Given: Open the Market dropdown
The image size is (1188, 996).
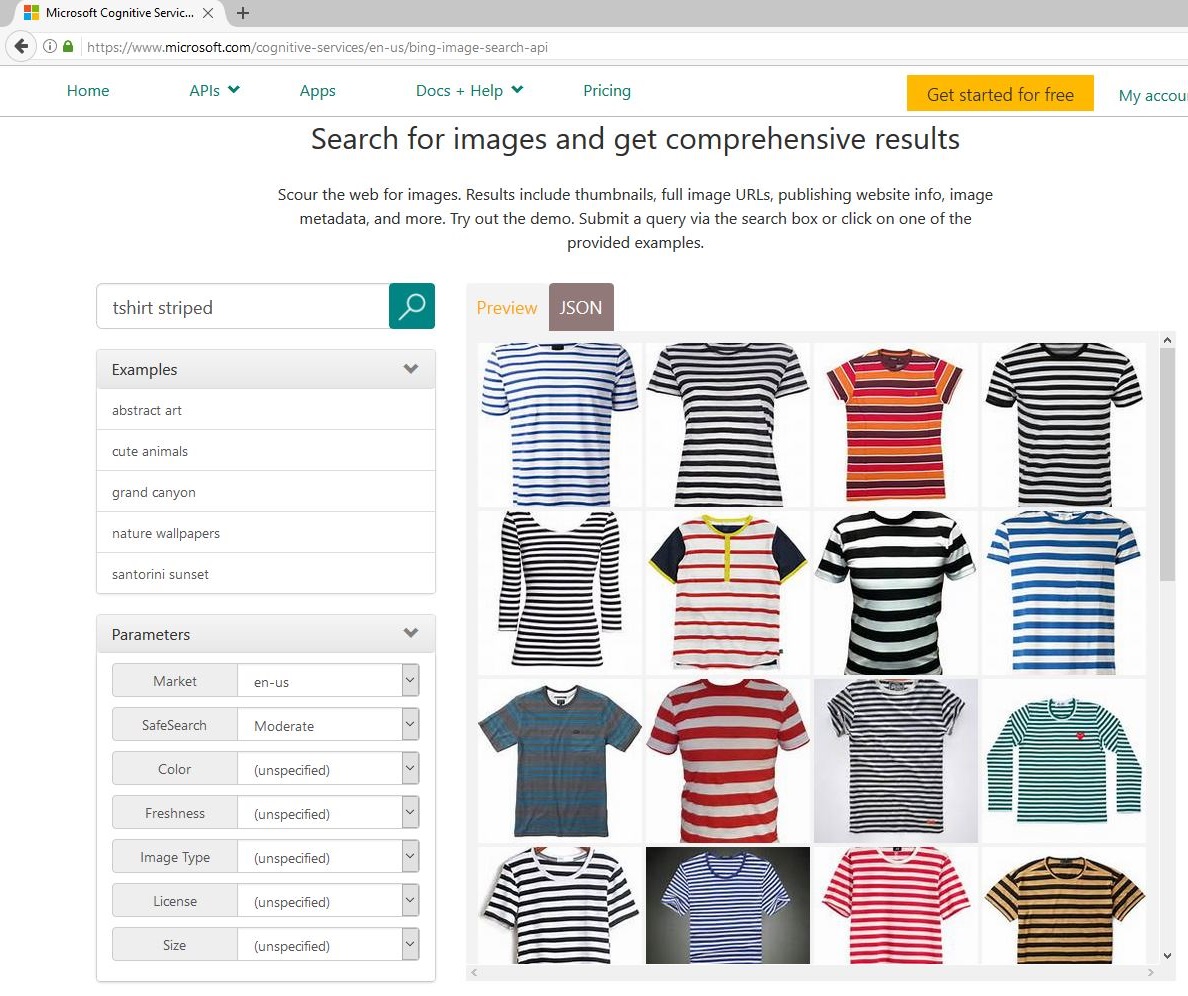Looking at the screenshot, I should (409, 681).
